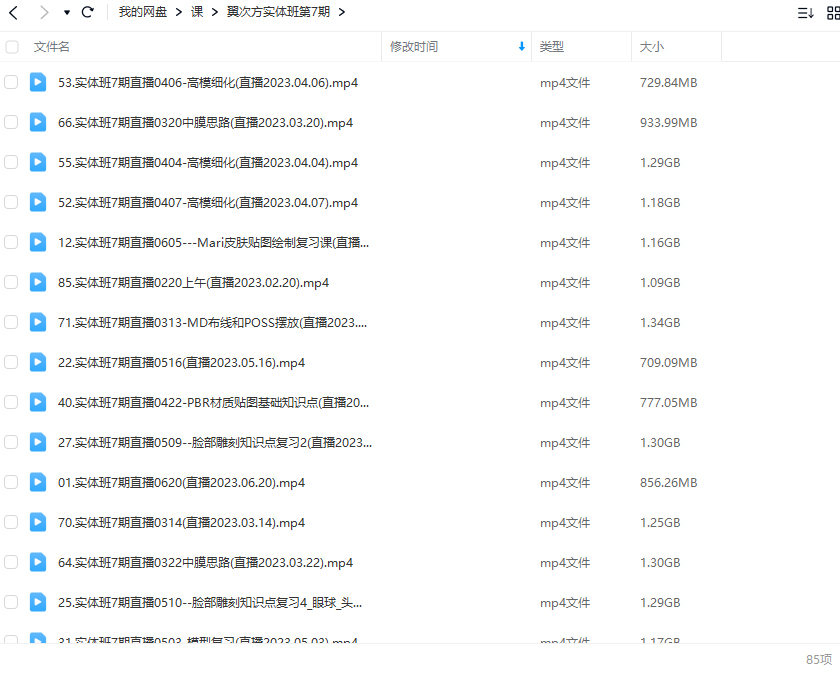Click the blue sort arrow in 修改时间 column

point(521,47)
